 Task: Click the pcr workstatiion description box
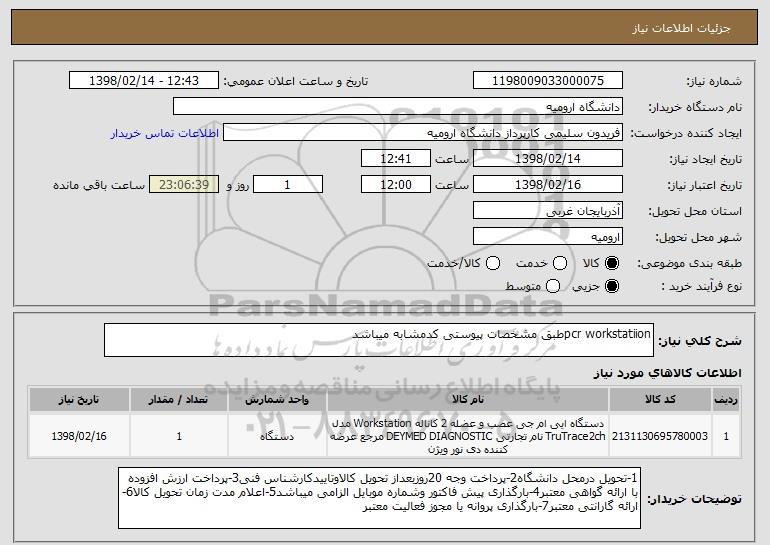379,340
